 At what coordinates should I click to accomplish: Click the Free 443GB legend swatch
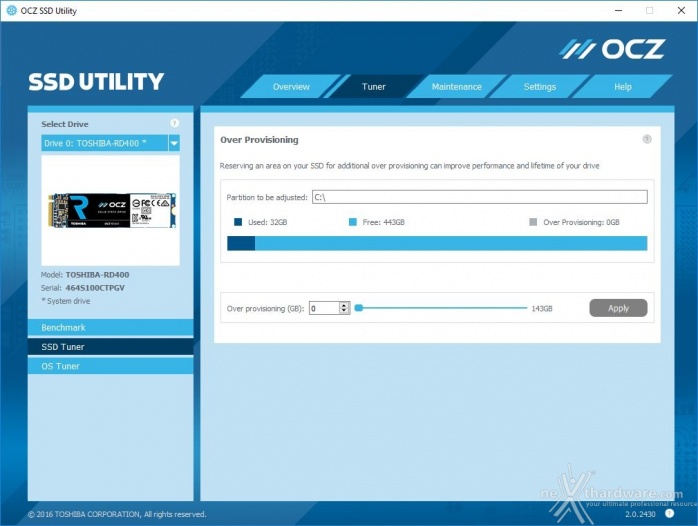[353, 222]
